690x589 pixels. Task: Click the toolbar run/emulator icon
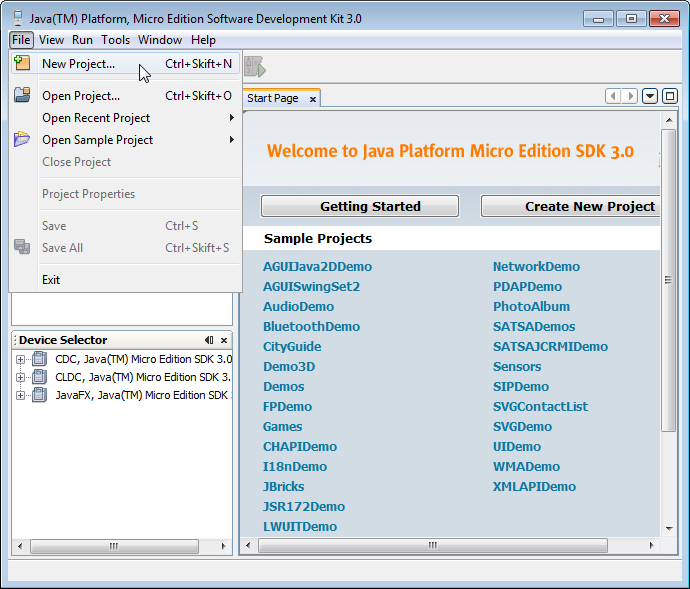point(255,67)
